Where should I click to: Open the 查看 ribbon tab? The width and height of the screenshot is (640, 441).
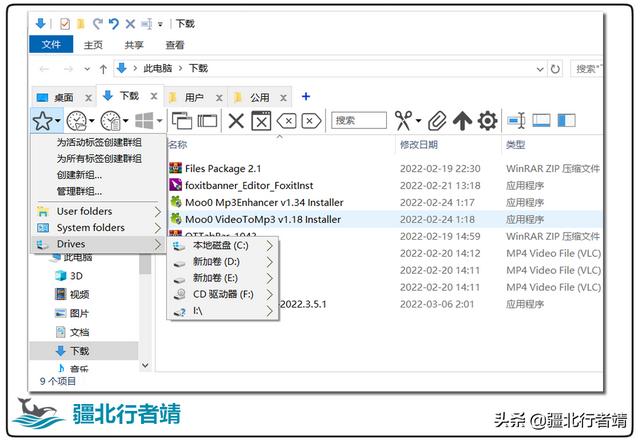pos(175,45)
